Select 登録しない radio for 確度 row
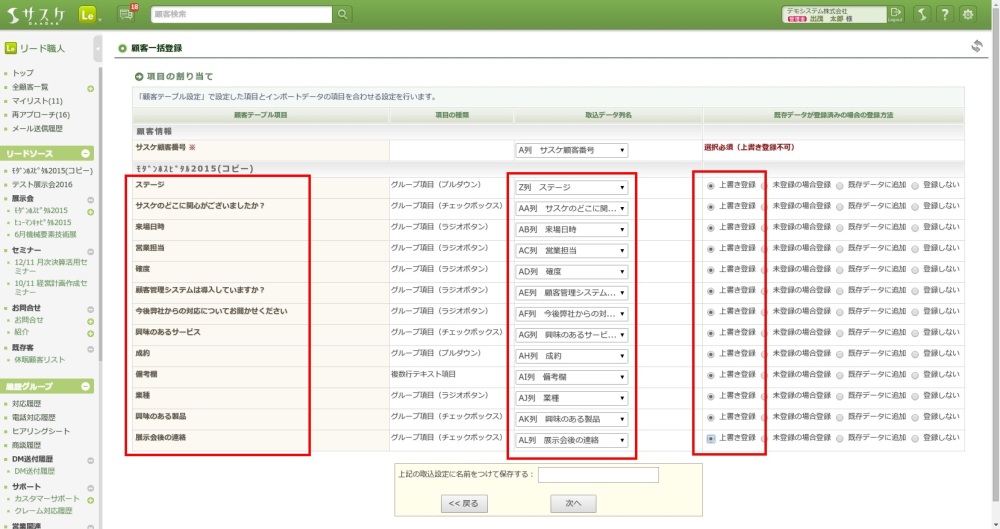The width and height of the screenshot is (1000, 529). (x=915, y=270)
